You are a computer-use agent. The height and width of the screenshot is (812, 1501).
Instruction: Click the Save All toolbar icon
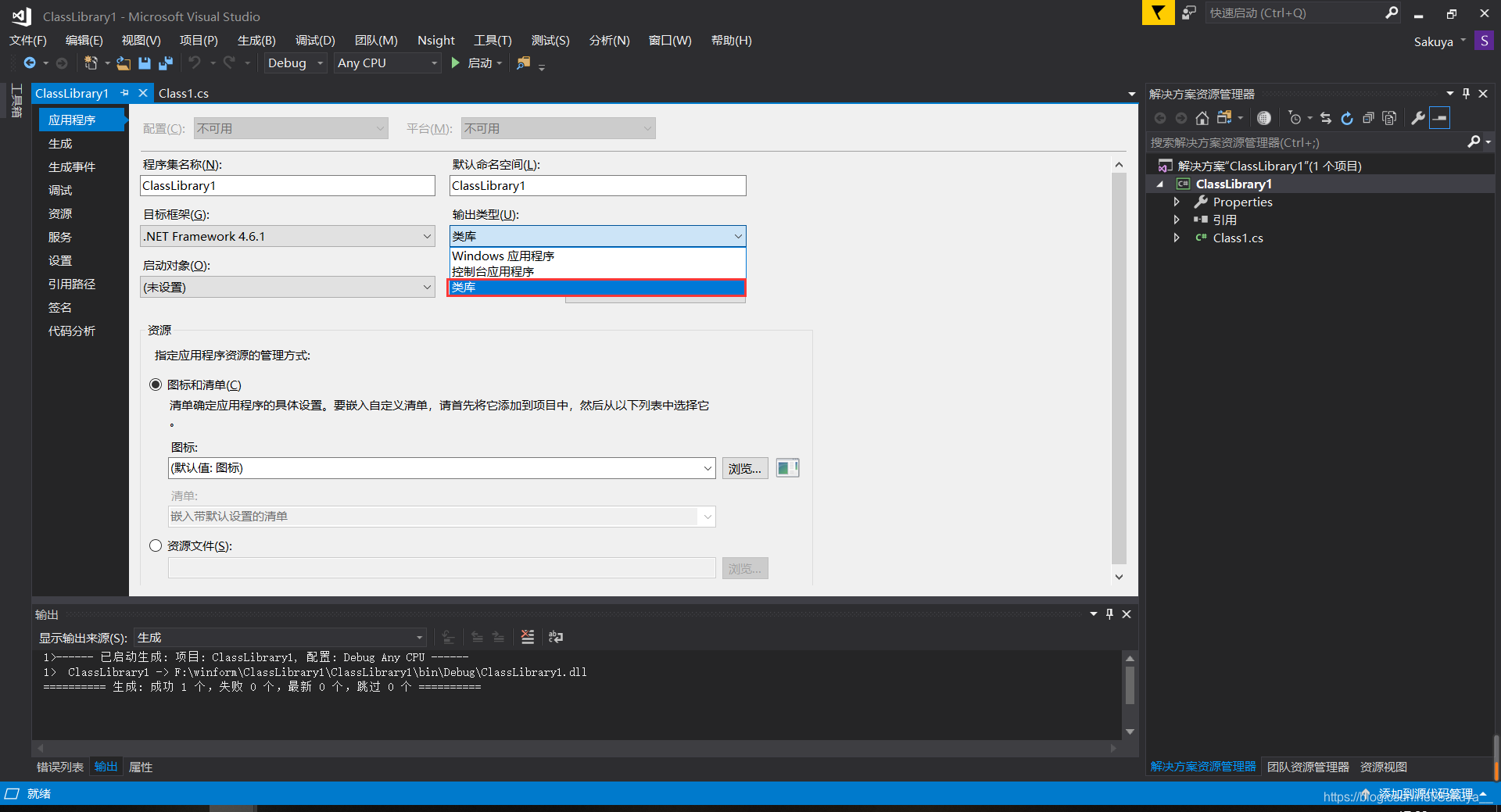(166, 63)
